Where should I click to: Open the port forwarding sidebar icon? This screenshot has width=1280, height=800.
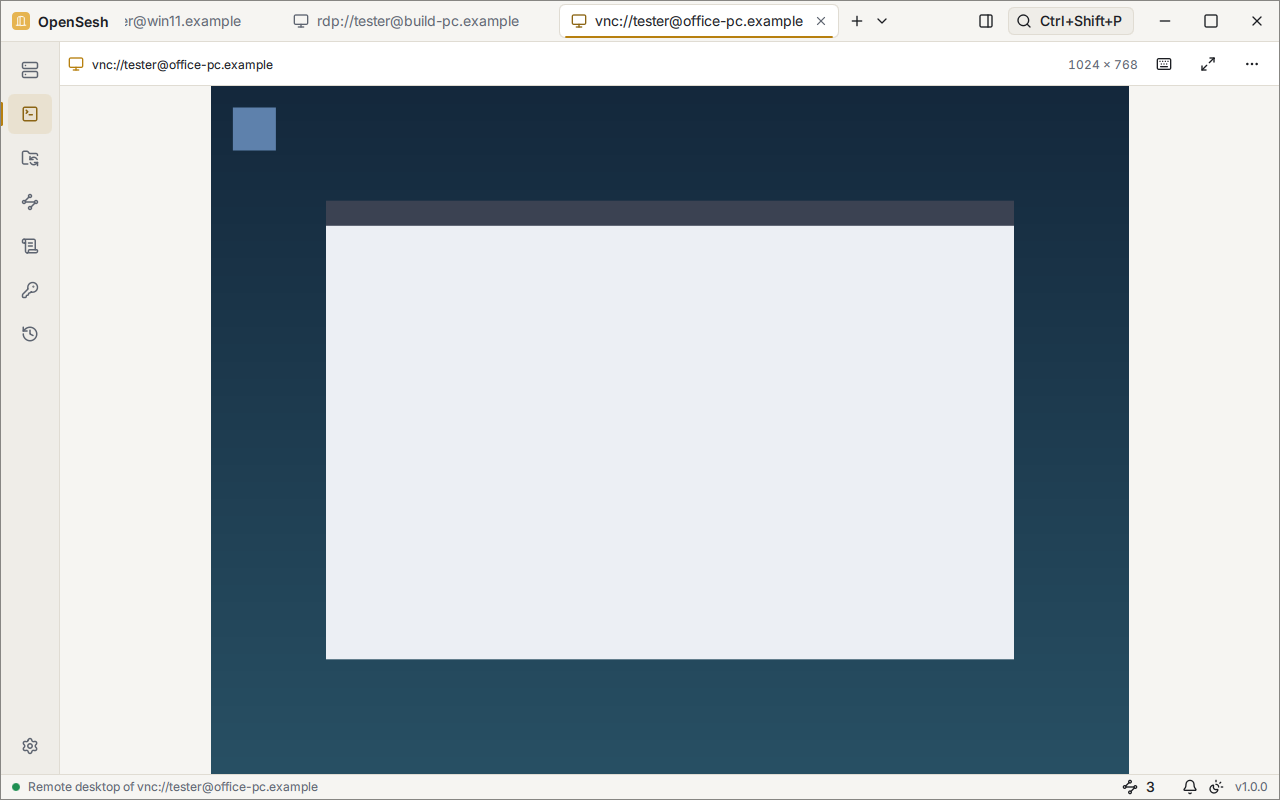pyautogui.click(x=30, y=202)
